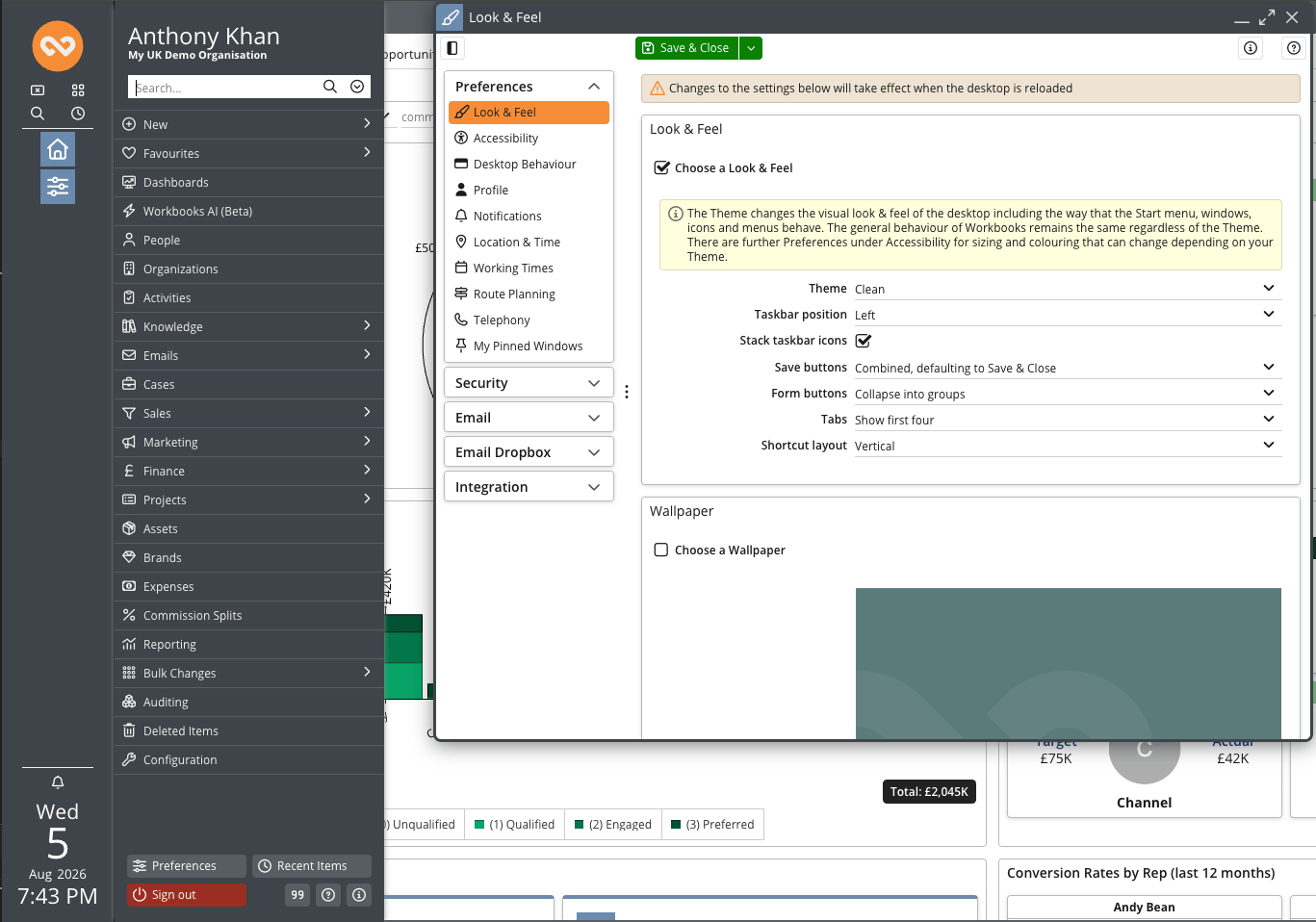Open Notifications preferences
The image size is (1316, 922).
tap(529, 217)
